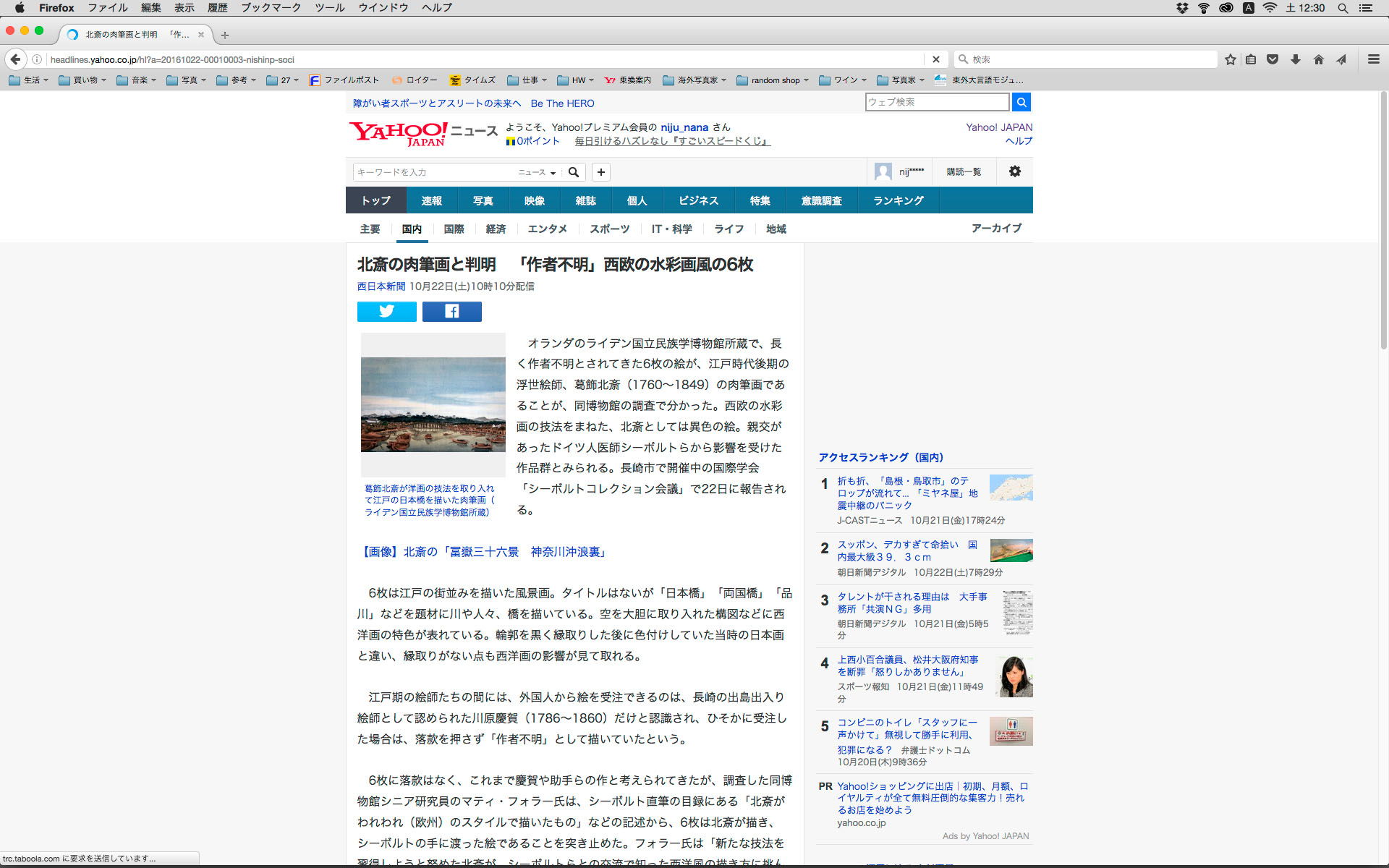Click the Hokusai painting thumbnail

pyautogui.click(x=433, y=404)
